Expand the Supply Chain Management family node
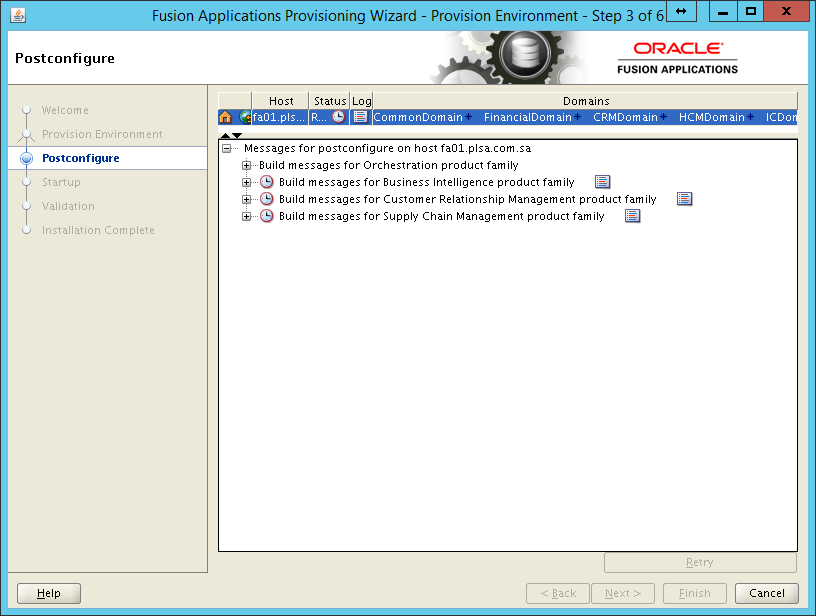Image resolution: width=816 pixels, height=616 pixels. (x=247, y=217)
